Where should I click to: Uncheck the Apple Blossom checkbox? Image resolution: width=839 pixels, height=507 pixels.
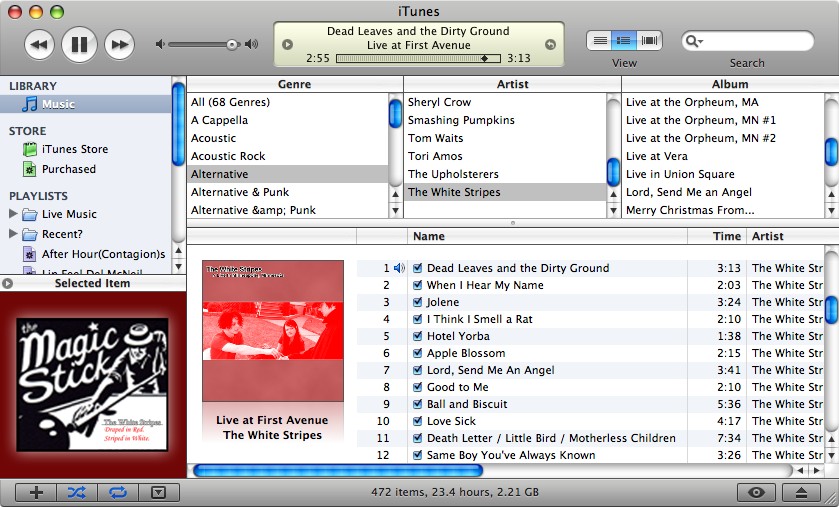[x=417, y=353]
